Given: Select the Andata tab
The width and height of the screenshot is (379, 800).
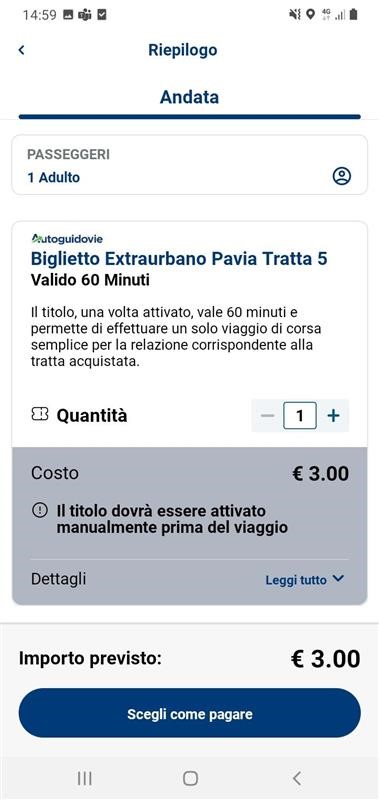Looking at the screenshot, I should (189, 97).
